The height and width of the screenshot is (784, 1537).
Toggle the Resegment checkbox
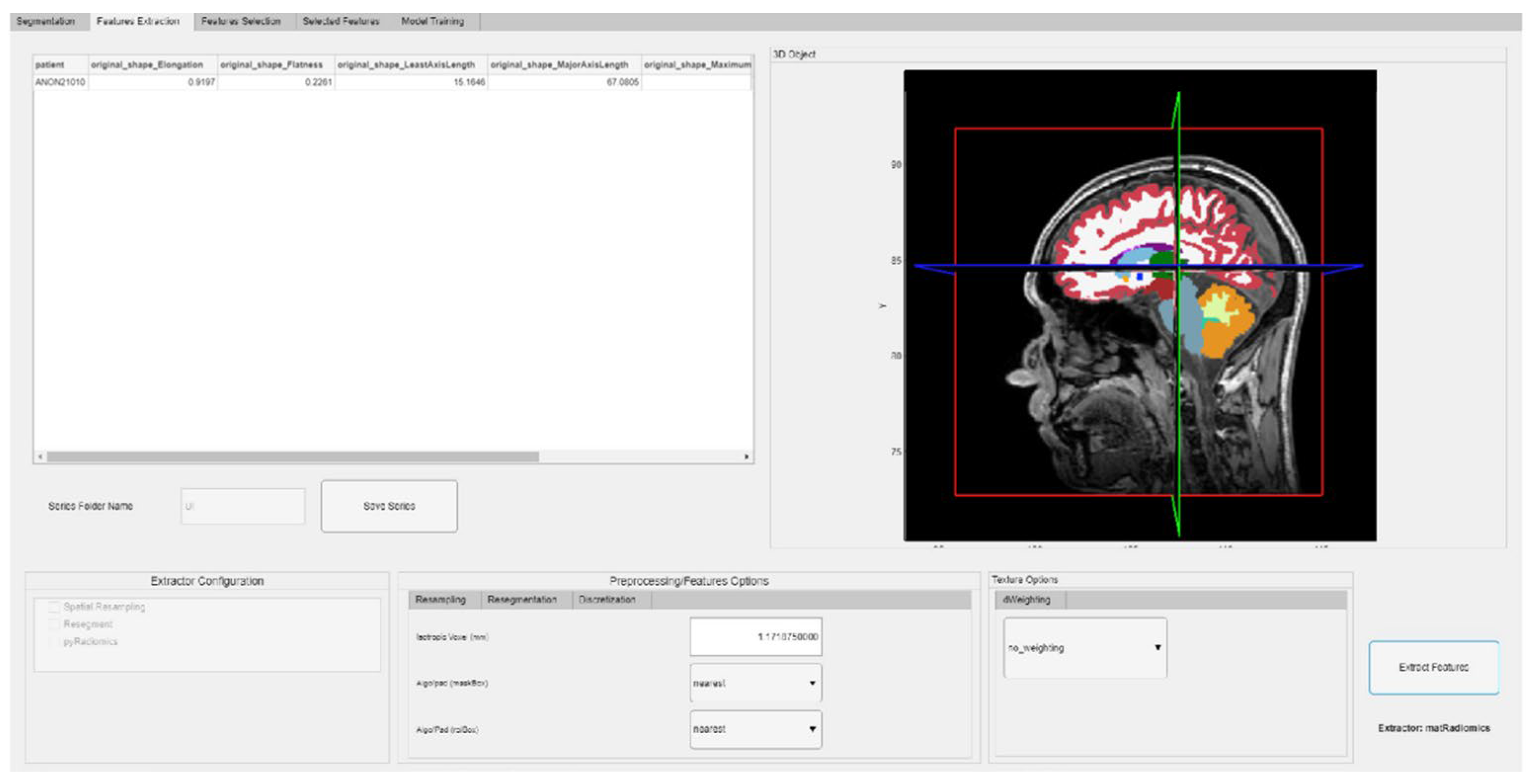pyautogui.click(x=54, y=624)
